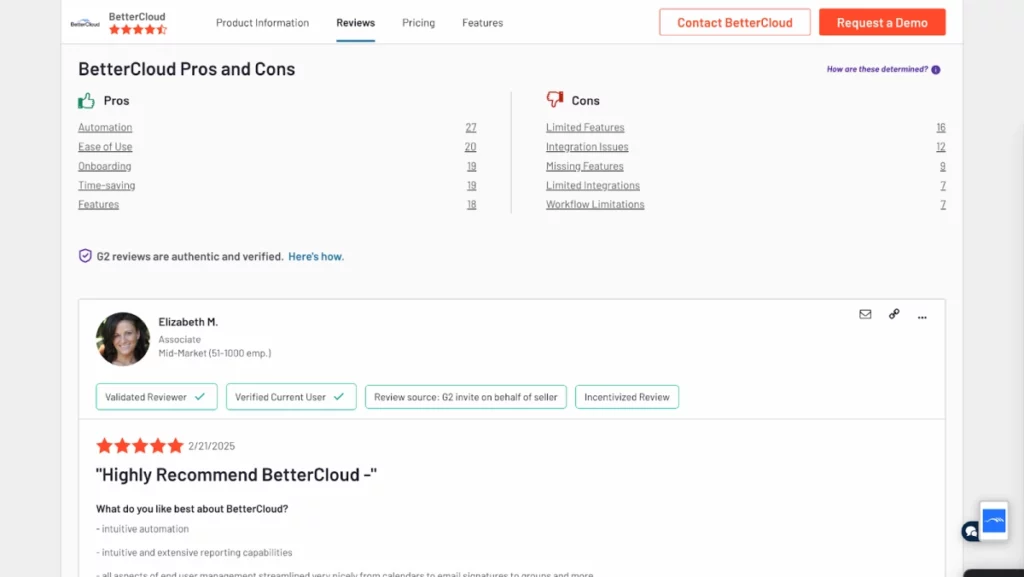Click the info icon beside How are these determined
Viewport: 1024px width, 577px height.
936,70
